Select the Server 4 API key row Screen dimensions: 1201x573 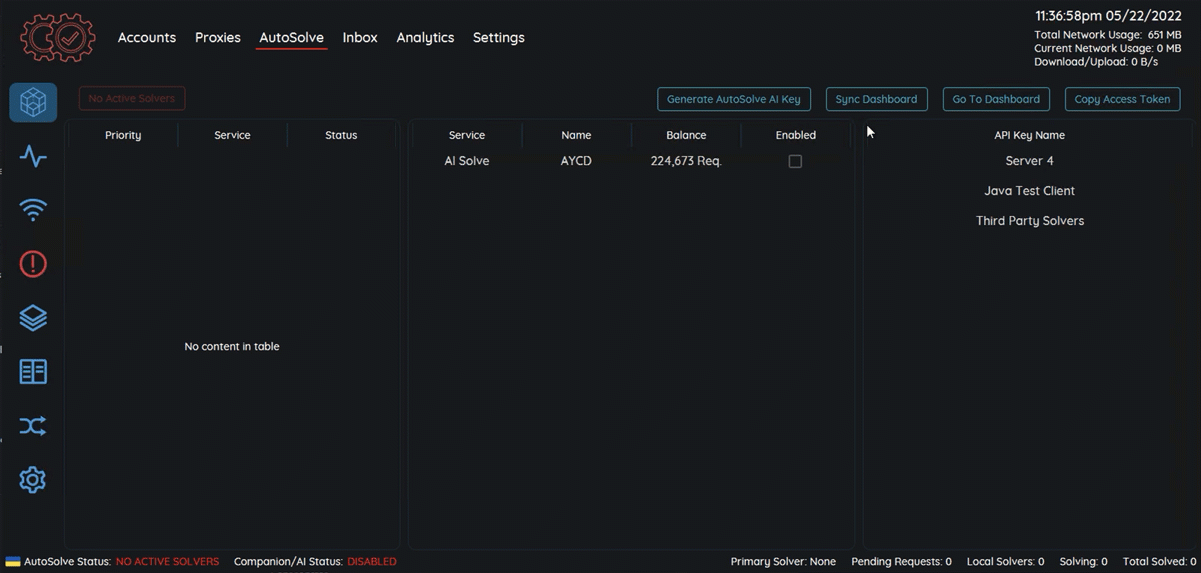coord(1030,161)
